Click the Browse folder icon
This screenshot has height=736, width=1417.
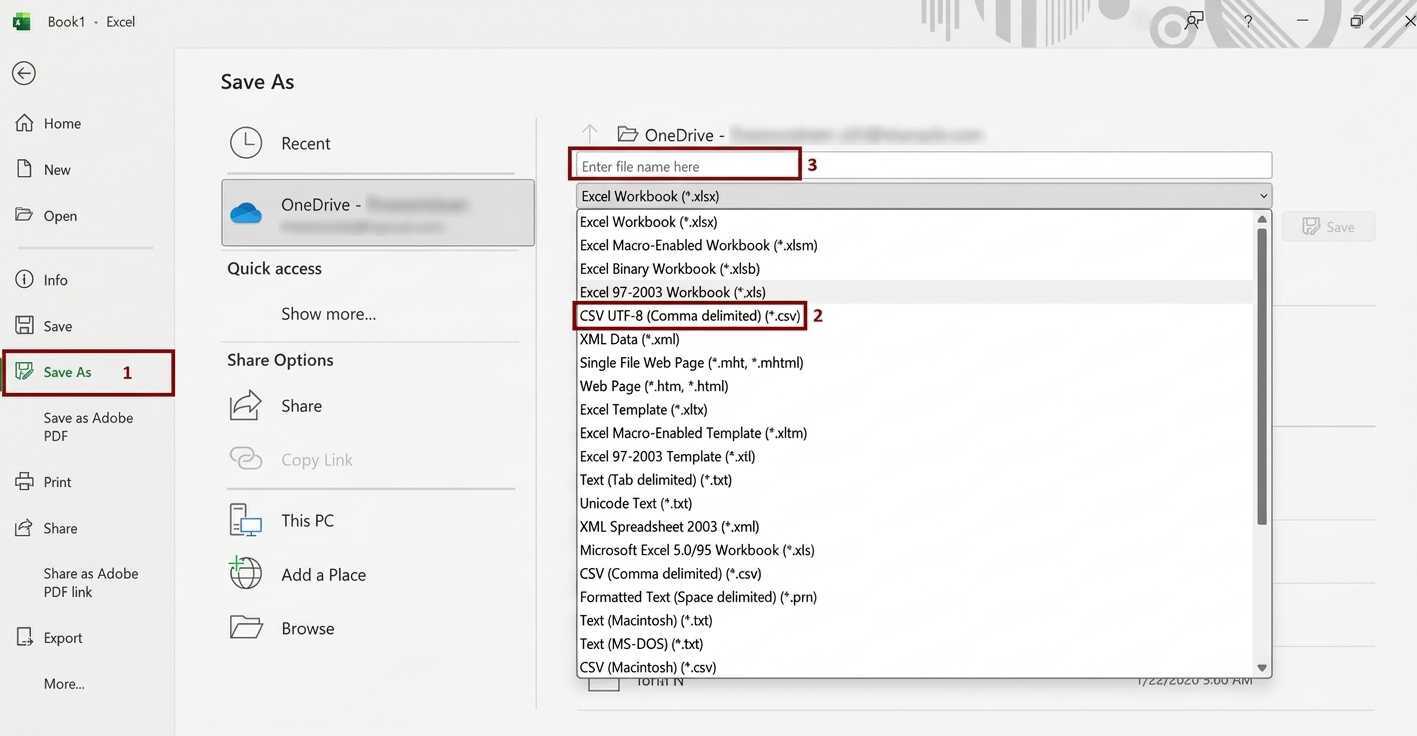pyautogui.click(x=246, y=628)
